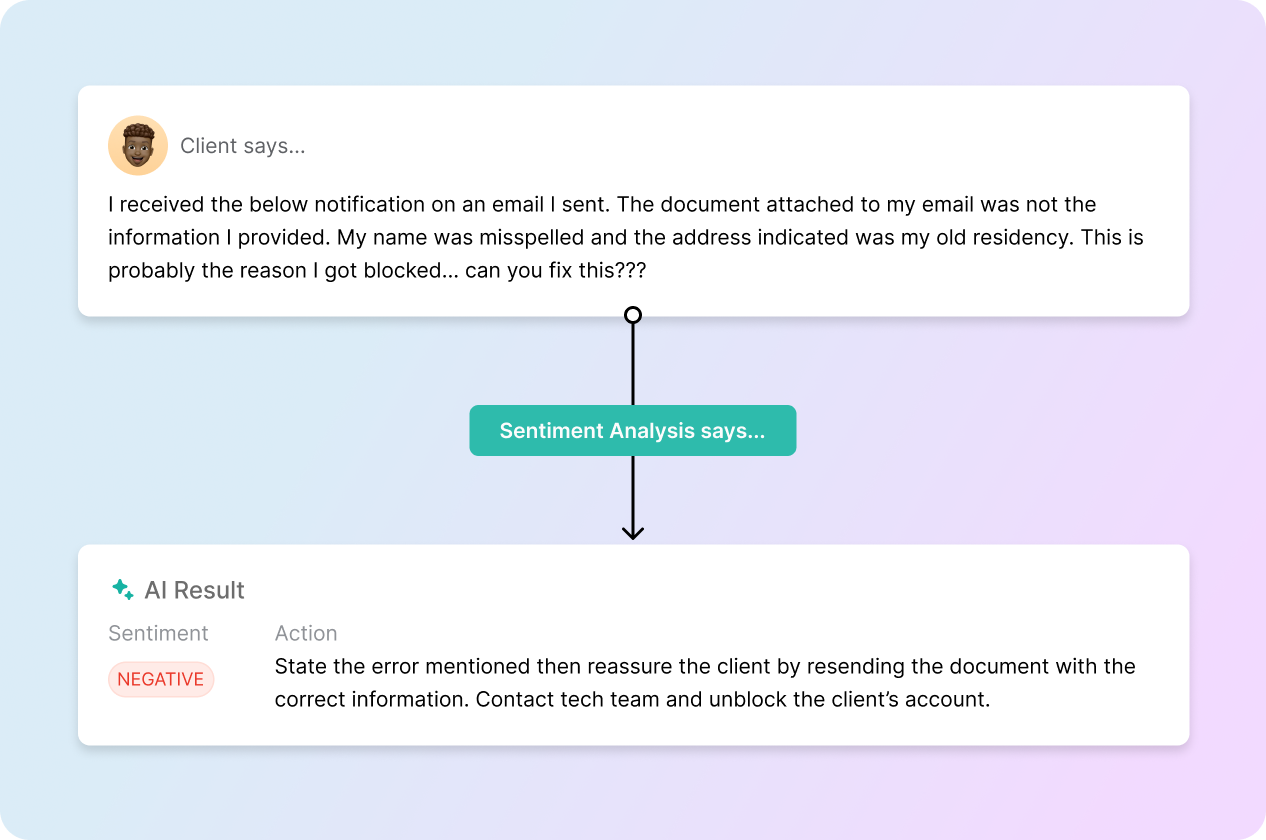Click the "Action" column label
The width and height of the screenshot is (1266, 840).
[x=306, y=633]
